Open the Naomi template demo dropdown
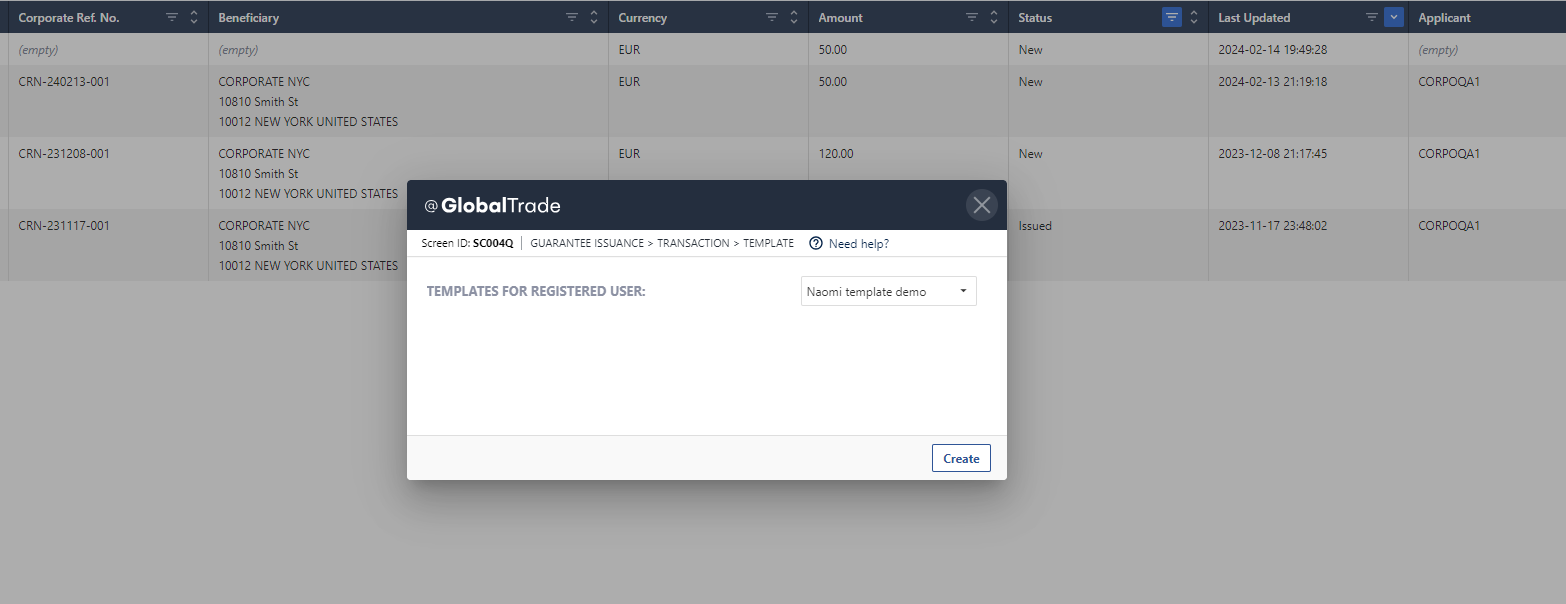 (889, 292)
